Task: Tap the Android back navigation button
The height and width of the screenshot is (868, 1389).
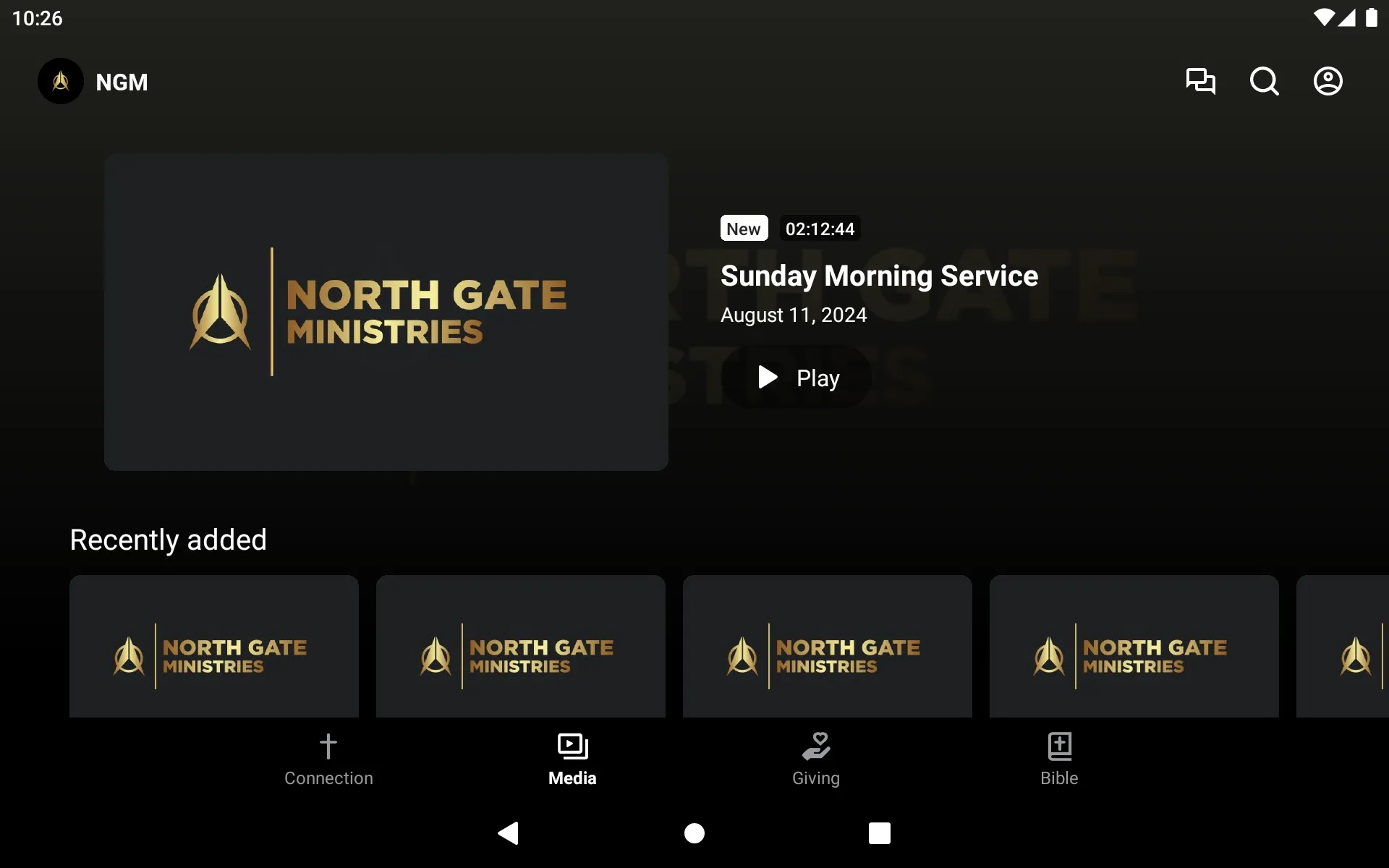Action: coord(509,833)
